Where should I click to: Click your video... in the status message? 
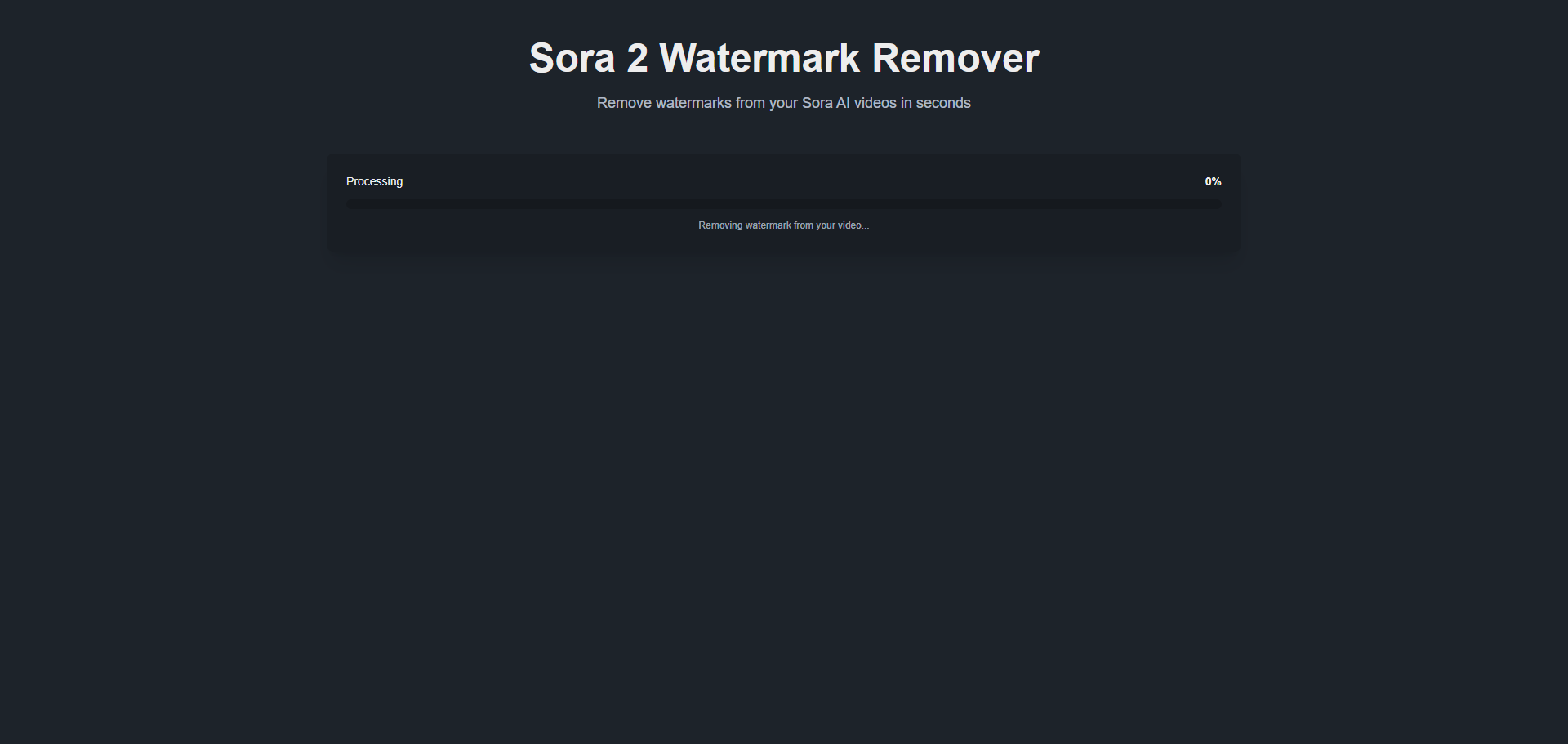[x=842, y=225]
